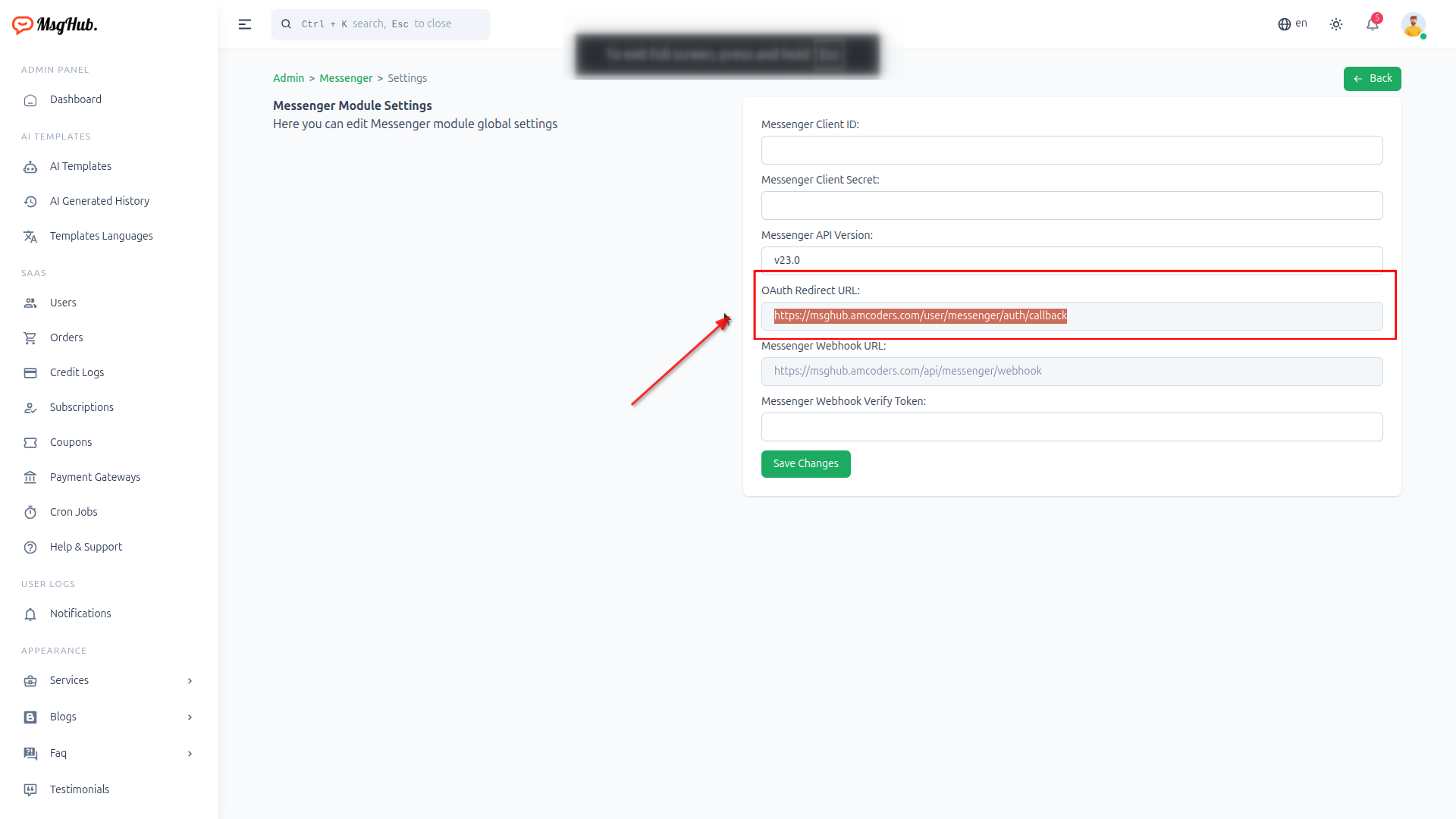The height and width of the screenshot is (819, 1456).
Task: Open Subscriptions menu item
Action: (81, 407)
